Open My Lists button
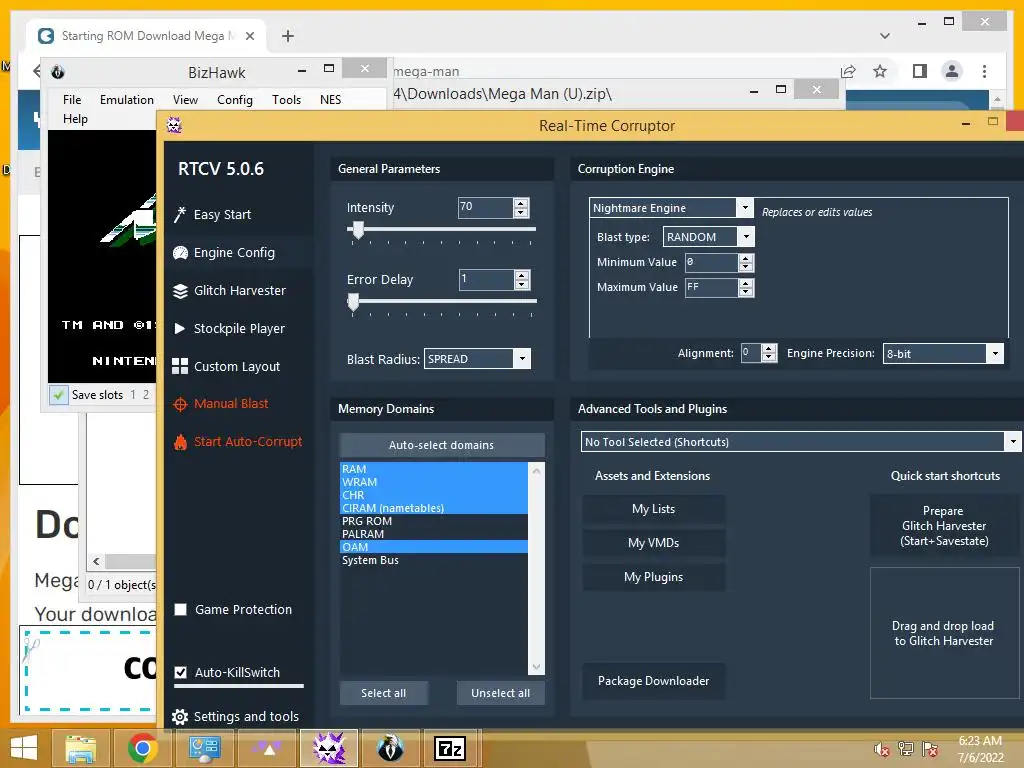 point(653,509)
